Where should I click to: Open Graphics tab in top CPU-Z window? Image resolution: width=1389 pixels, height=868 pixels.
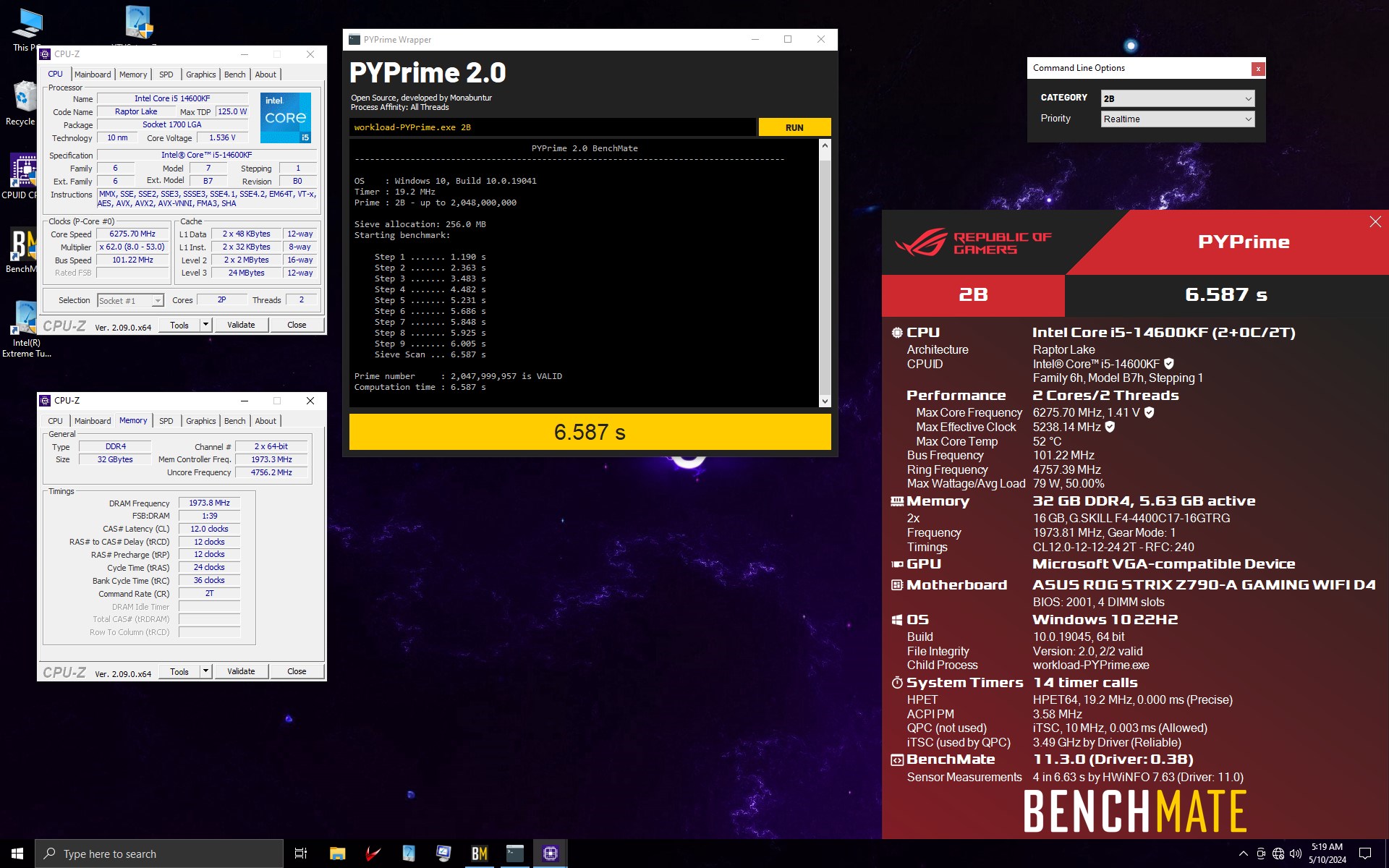pyautogui.click(x=200, y=75)
